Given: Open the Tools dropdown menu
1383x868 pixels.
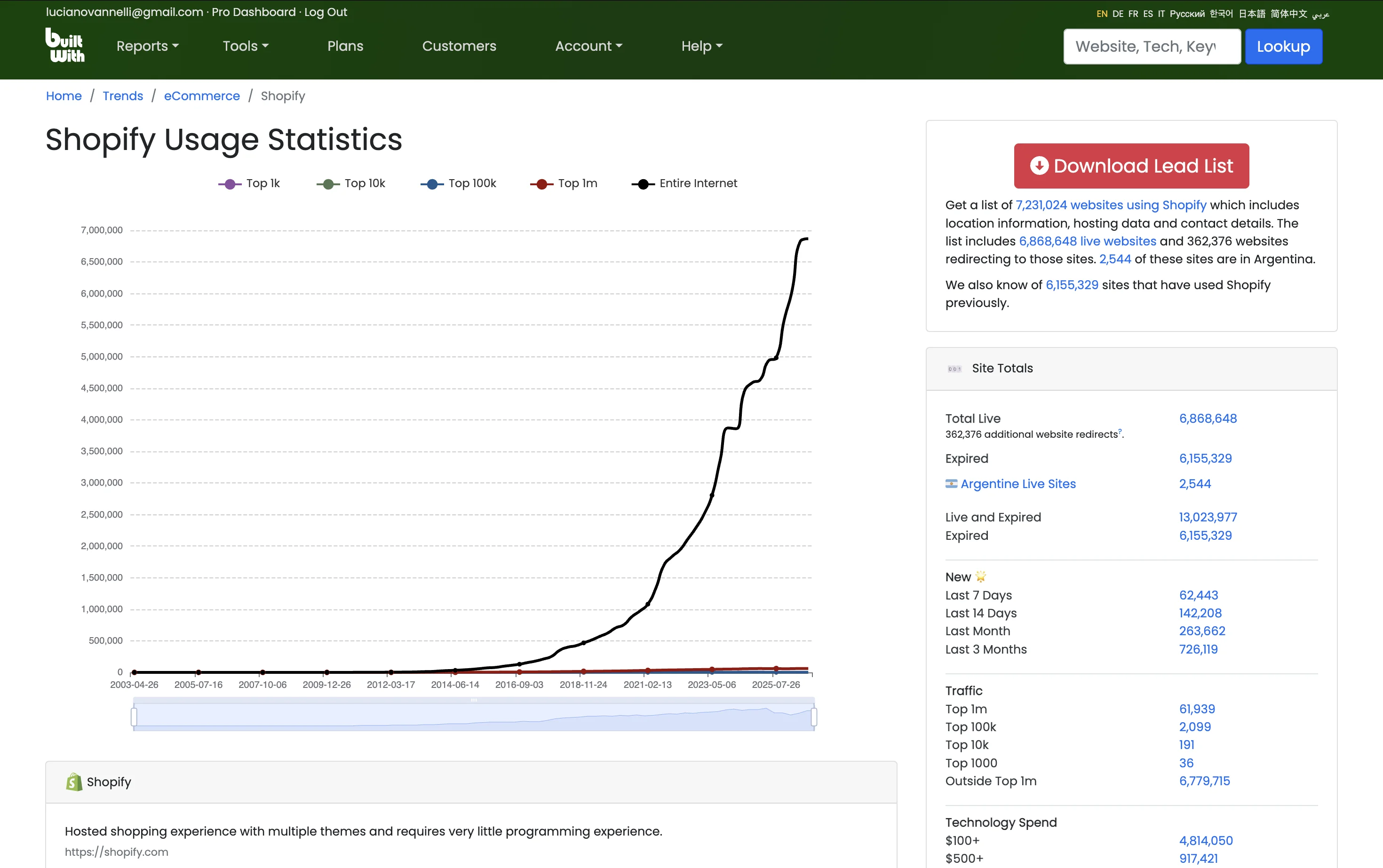Looking at the screenshot, I should (245, 46).
